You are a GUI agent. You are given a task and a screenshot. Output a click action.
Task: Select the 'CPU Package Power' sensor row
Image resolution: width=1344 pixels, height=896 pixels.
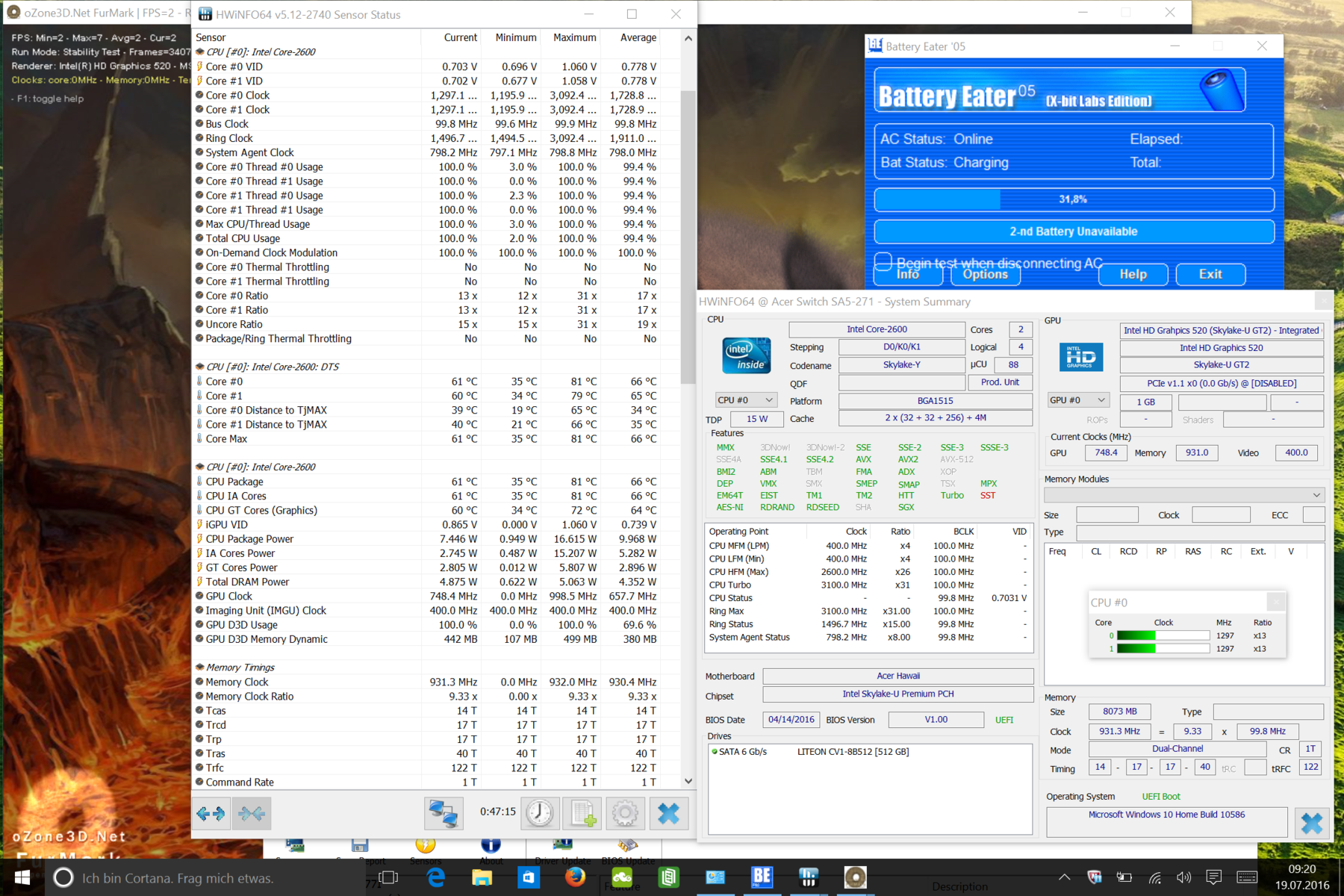click(427, 539)
